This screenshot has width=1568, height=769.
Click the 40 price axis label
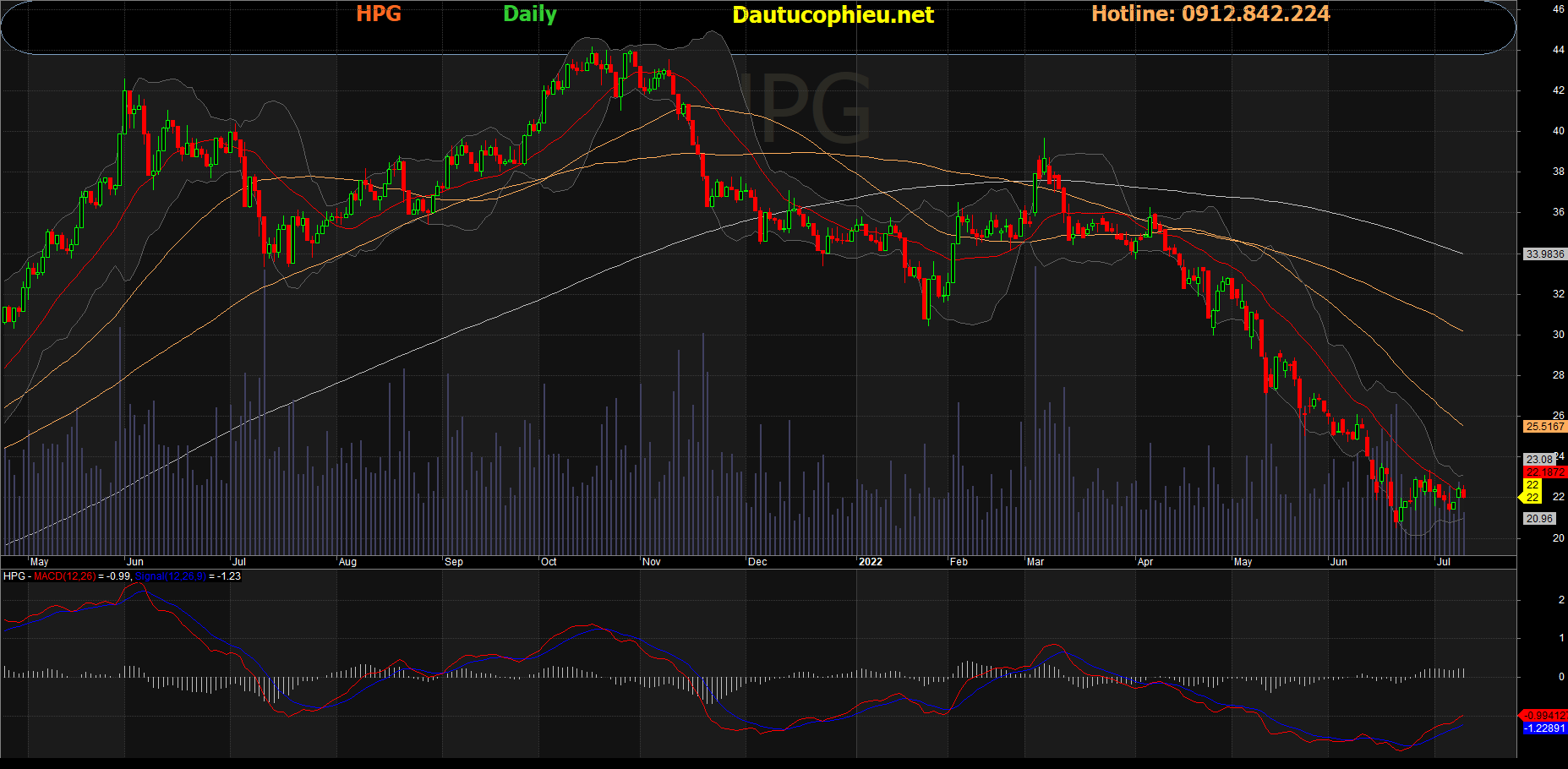pos(1558,131)
